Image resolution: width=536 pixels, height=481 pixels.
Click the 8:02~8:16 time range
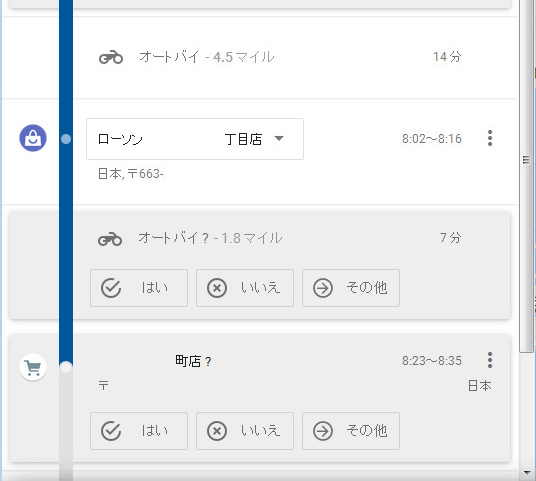432,139
